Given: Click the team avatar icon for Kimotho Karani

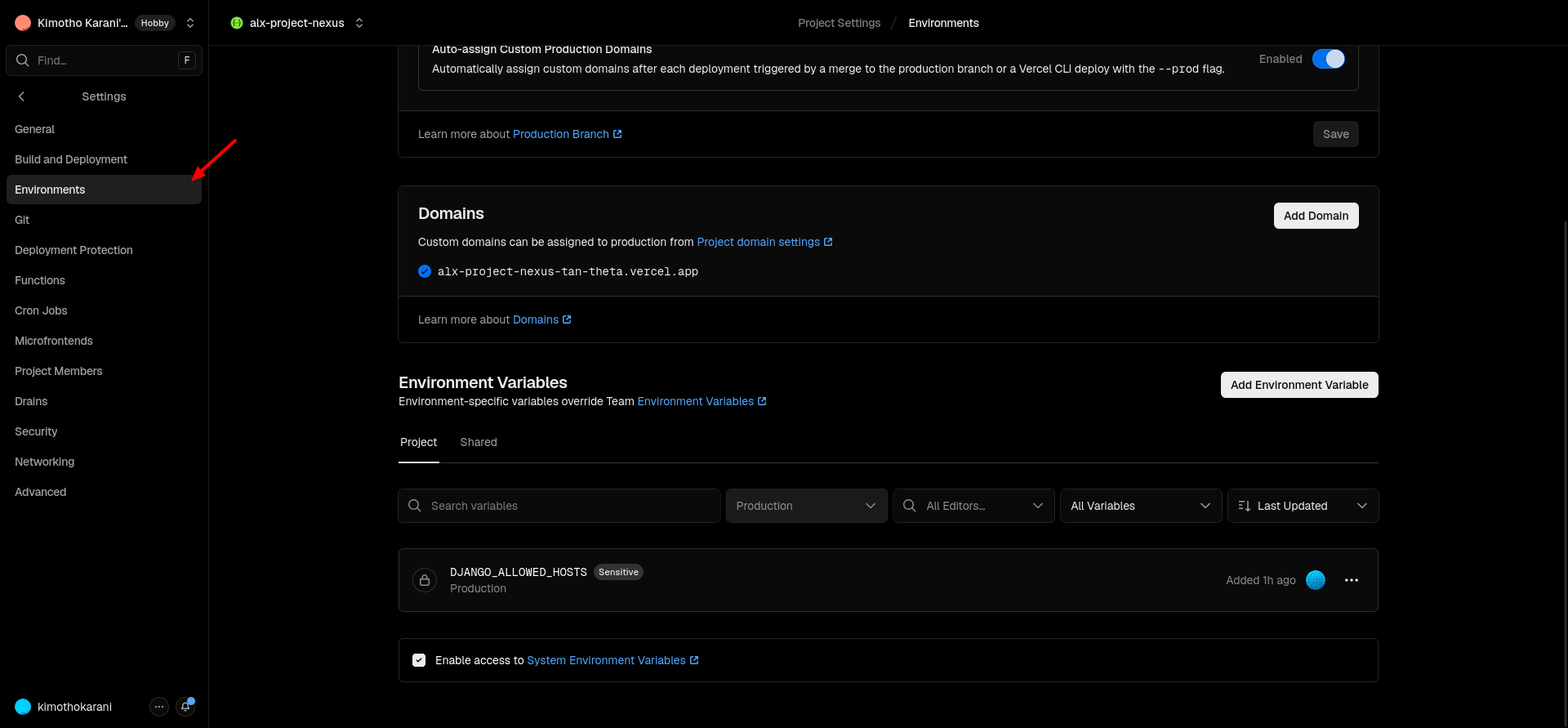Looking at the screenshot, I should (23, 23).
